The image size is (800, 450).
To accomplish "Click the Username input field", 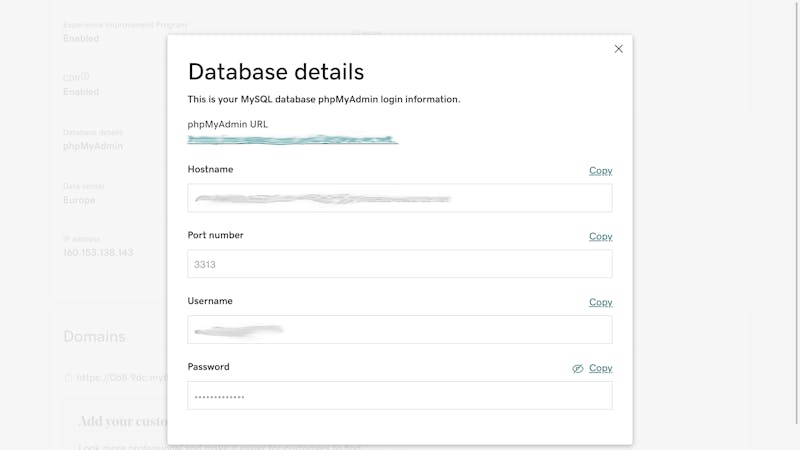I will (399, 330).
